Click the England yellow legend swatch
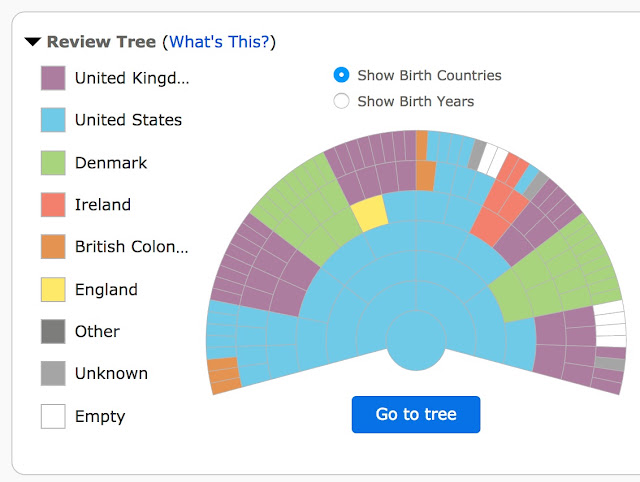 53,289
